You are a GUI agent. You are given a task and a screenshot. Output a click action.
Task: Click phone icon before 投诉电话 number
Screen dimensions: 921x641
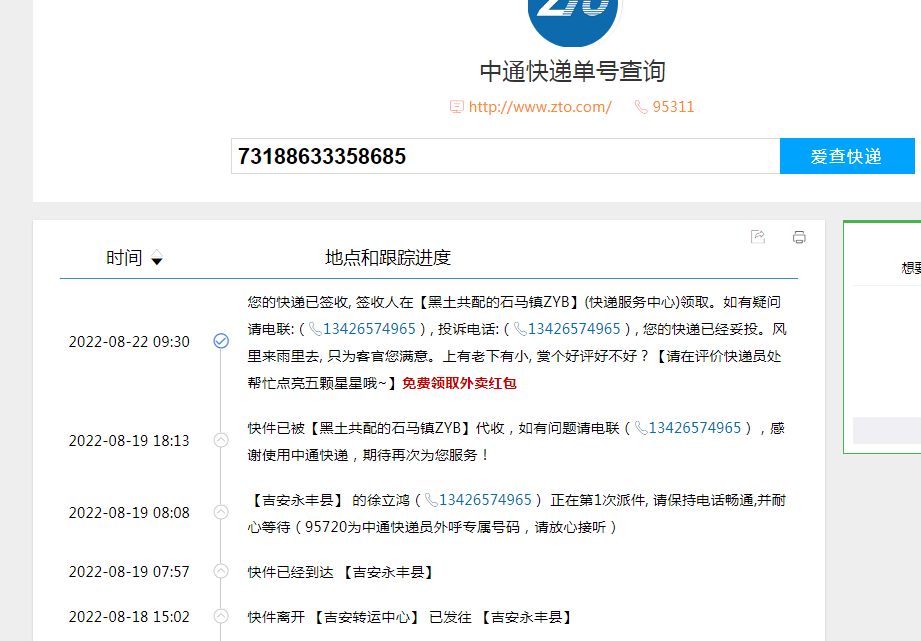(520, 329)
